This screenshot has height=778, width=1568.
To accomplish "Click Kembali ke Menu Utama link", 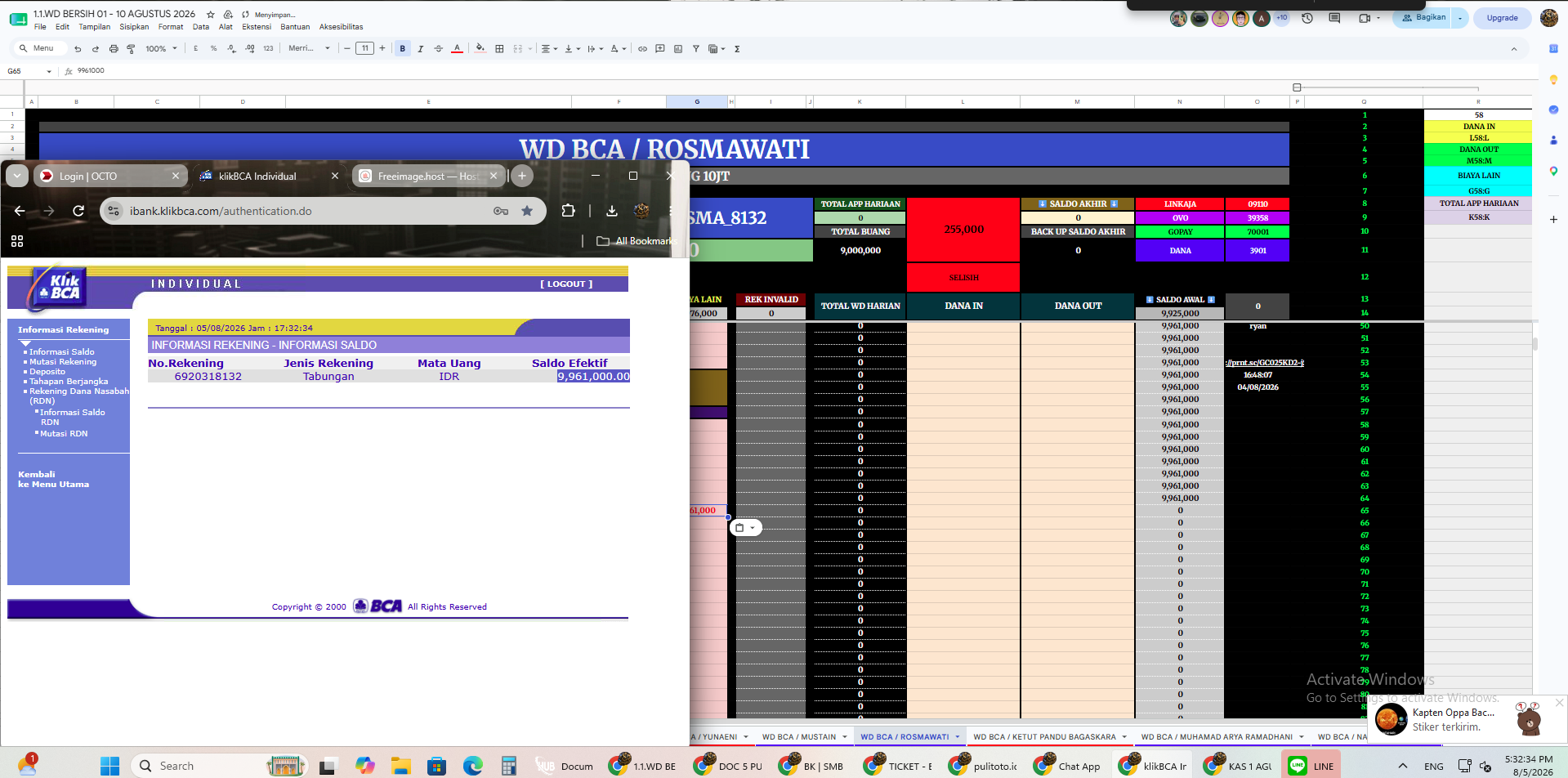I will pos(54,479).
